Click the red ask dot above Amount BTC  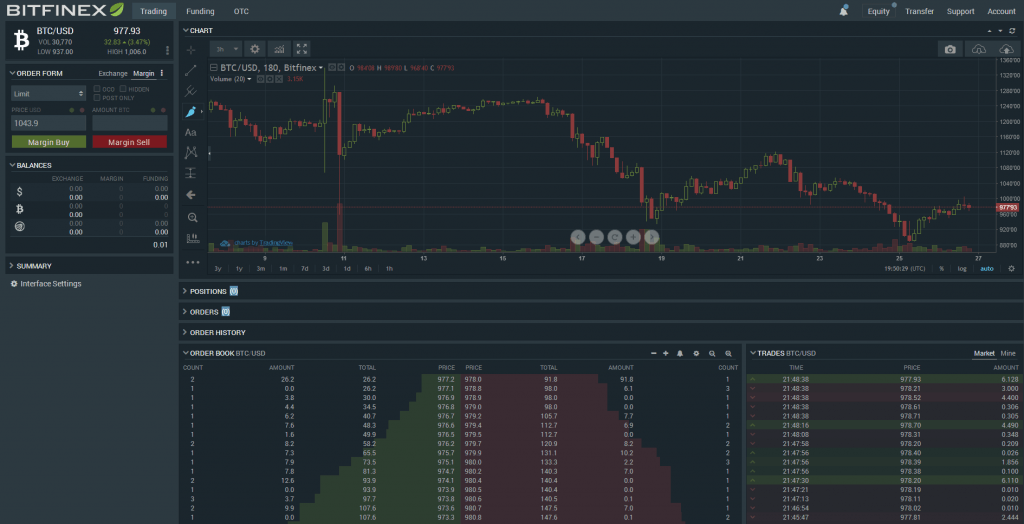tap(163, 110)
